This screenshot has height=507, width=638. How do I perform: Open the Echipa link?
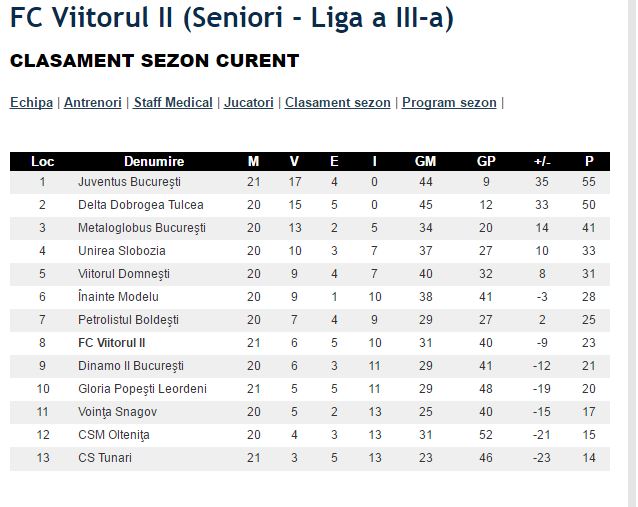[31, 103]
